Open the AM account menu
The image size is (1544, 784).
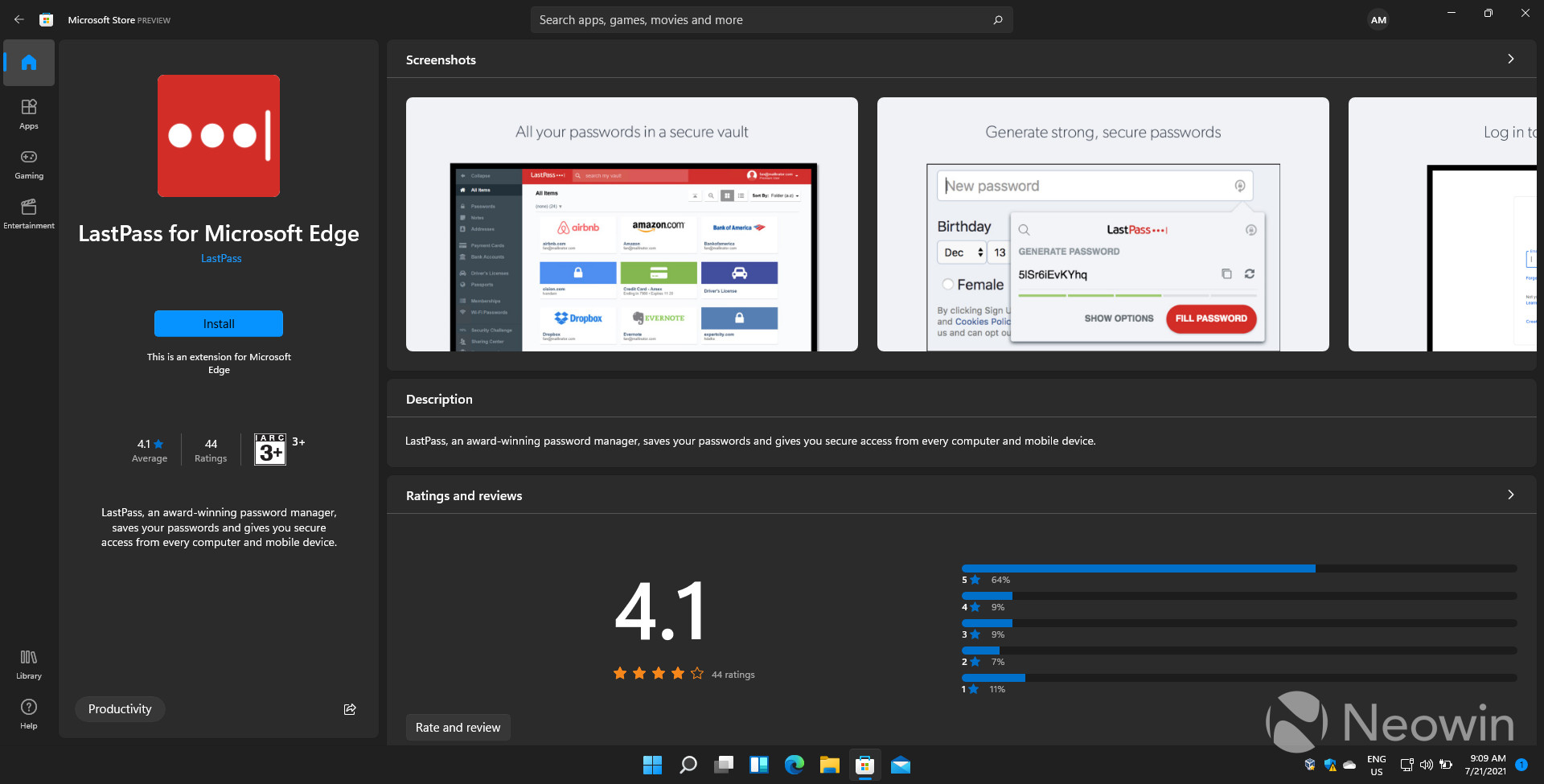1378,19
